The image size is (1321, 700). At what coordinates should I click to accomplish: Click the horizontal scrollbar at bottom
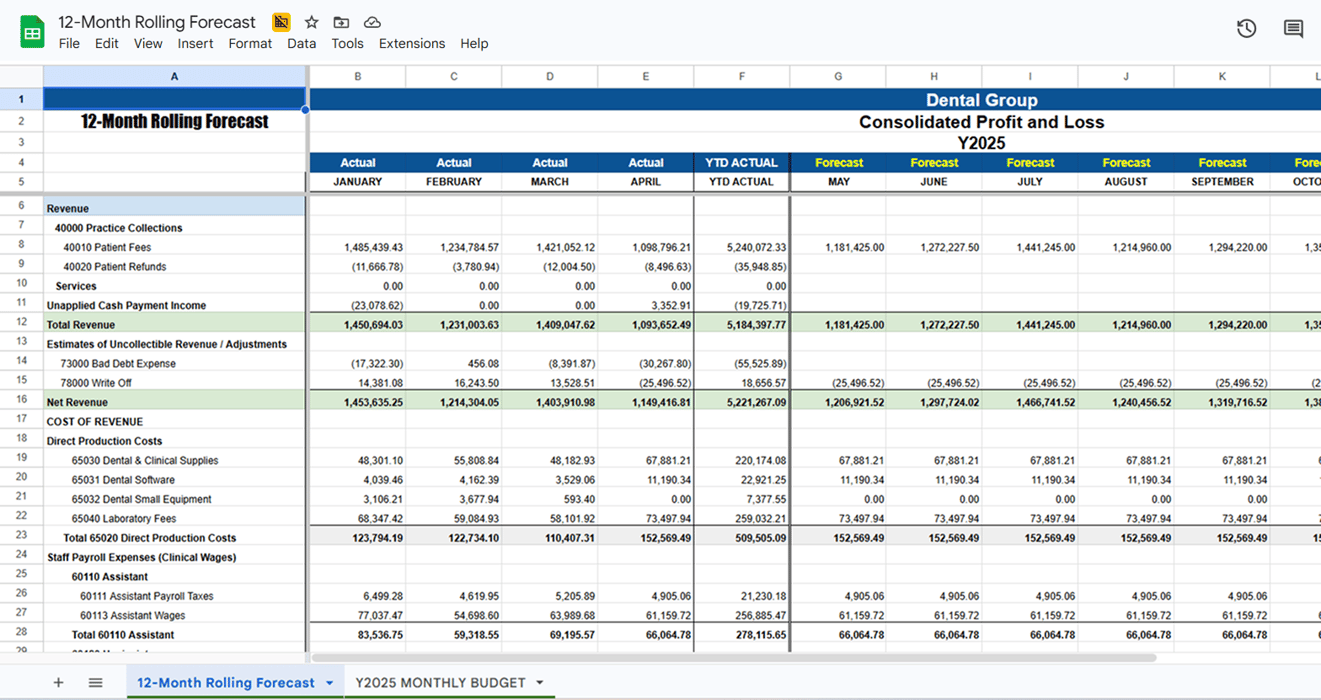click(733, 658)
